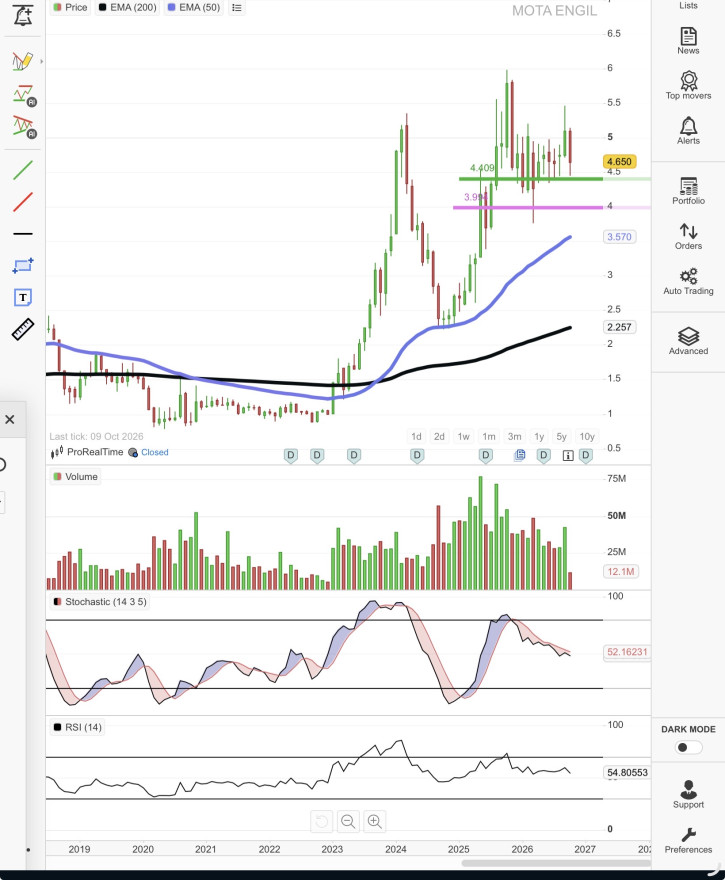Set timeframe to 1m

pyautogui.click(x=489, y=437)
